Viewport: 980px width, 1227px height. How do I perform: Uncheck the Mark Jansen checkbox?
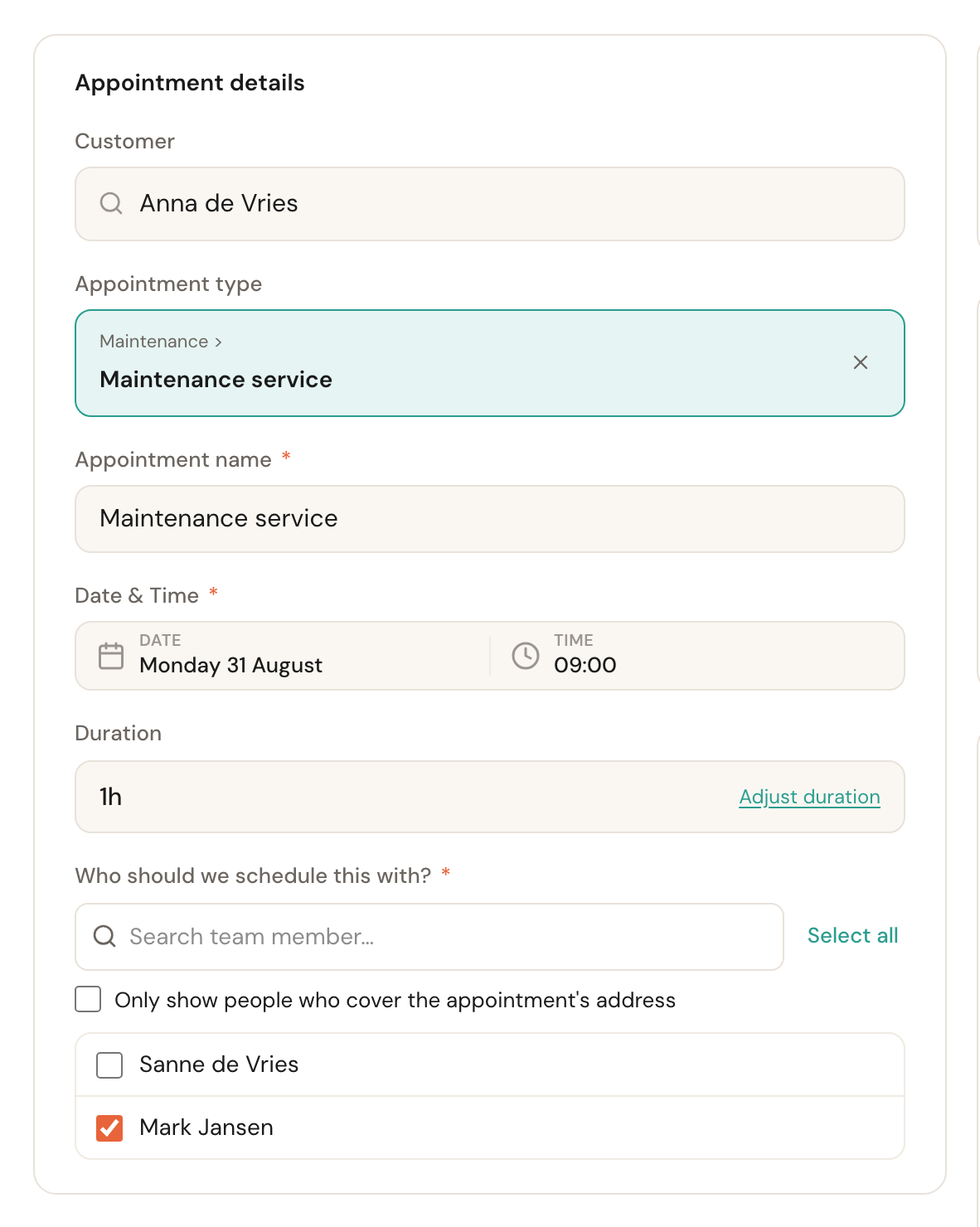click(109, 1128)
